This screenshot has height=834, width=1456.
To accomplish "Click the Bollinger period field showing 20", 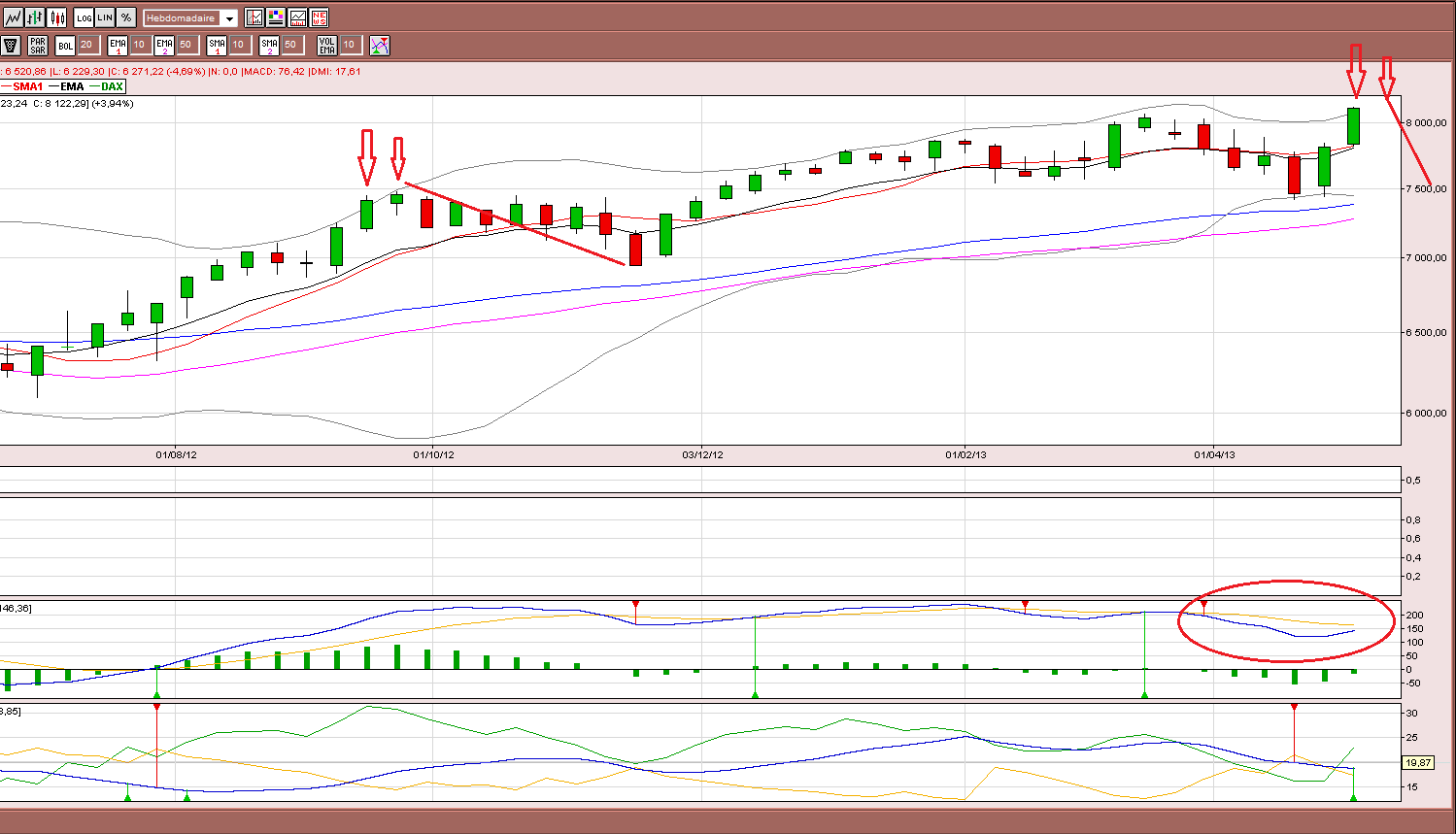I will click(88, 45).
